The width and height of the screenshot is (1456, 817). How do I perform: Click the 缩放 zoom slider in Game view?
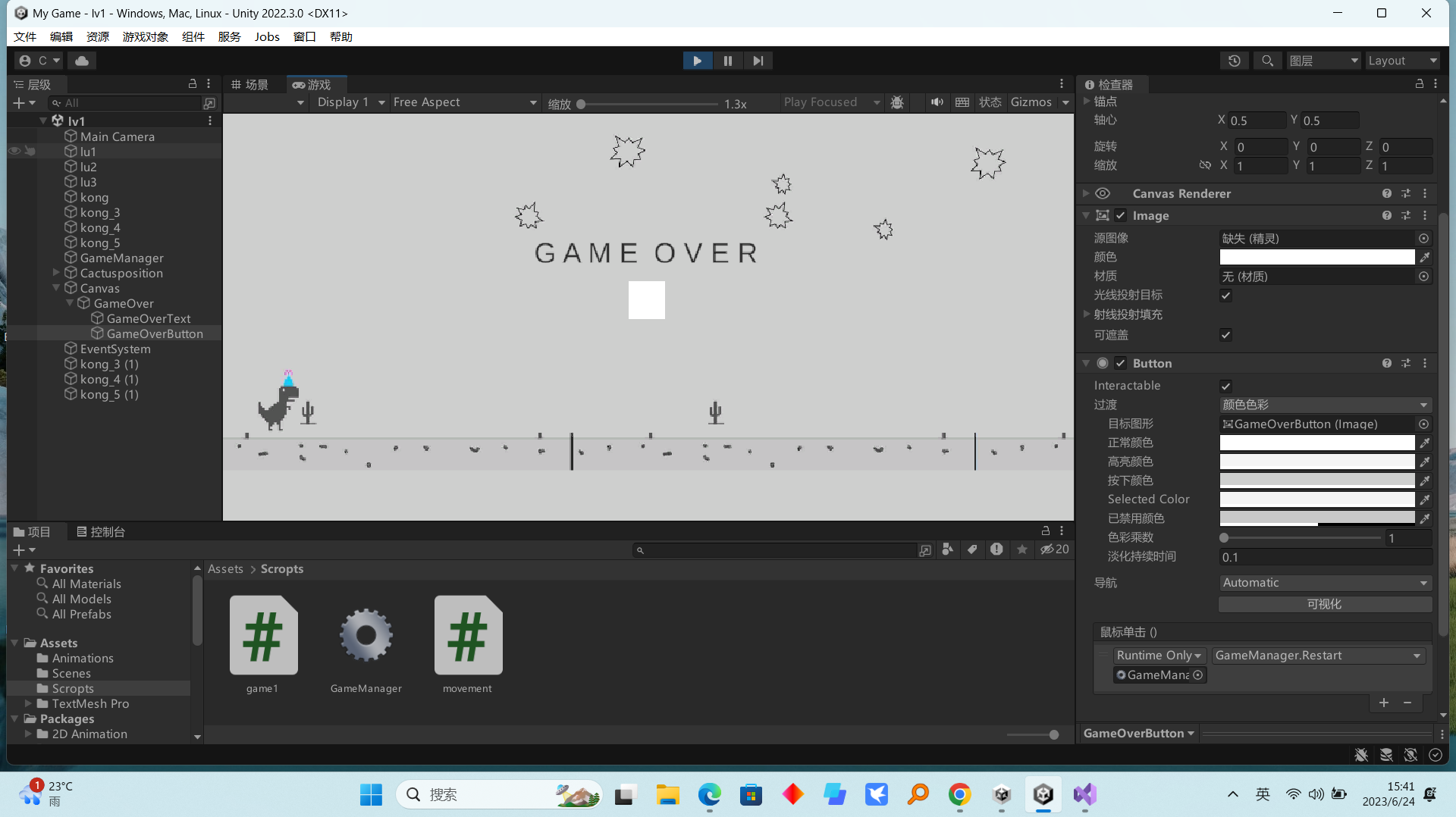pos(649,104)
